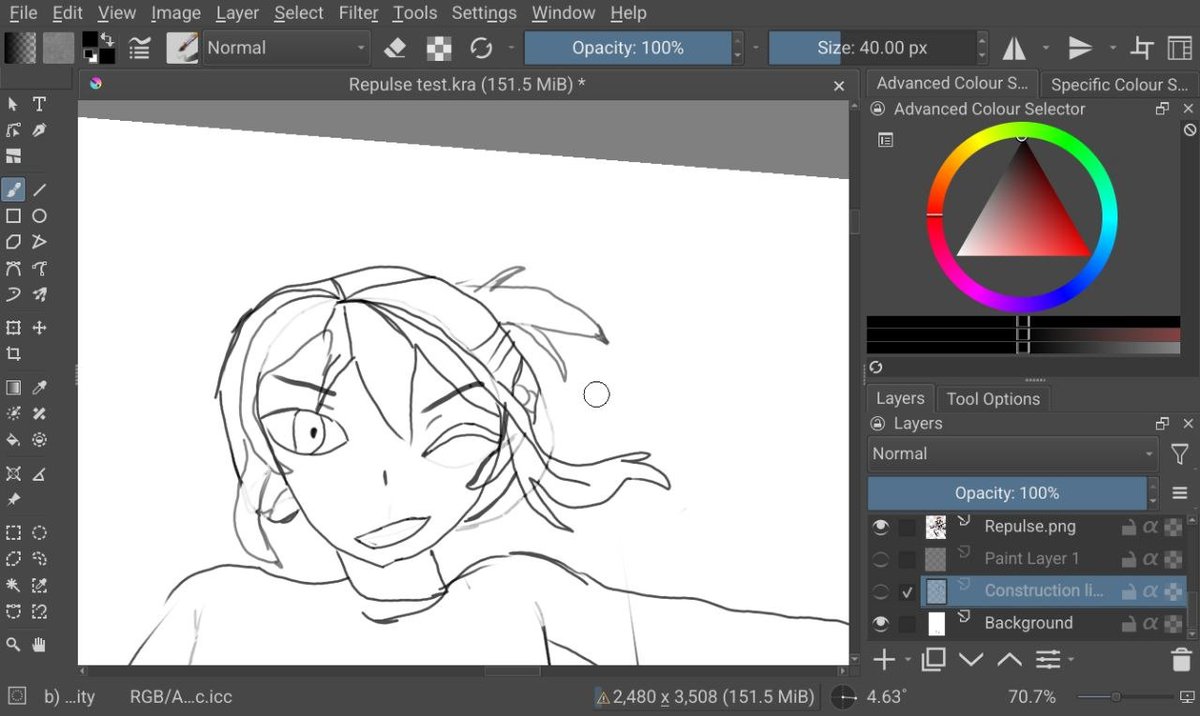Select the Ellipse shape tool
Screen dimensions: 1200x716
(39, 215)
